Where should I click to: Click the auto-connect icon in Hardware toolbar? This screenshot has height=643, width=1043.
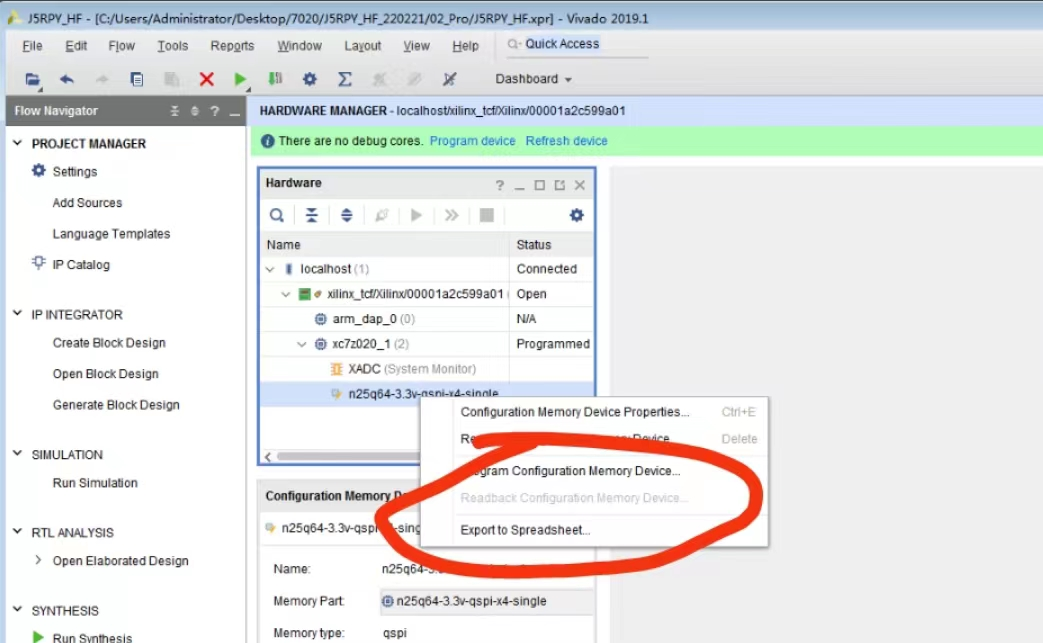[x=381, y=215]
